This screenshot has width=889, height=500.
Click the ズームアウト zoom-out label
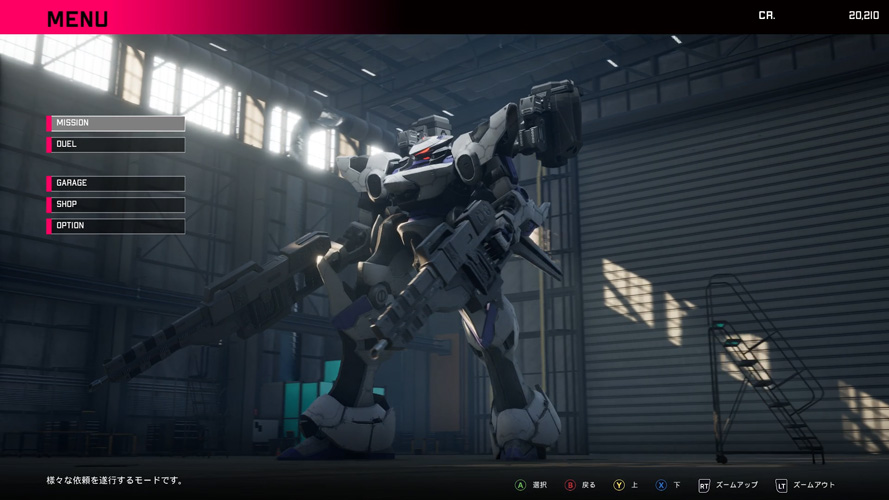pyautogui.click(x=814, y=485)
